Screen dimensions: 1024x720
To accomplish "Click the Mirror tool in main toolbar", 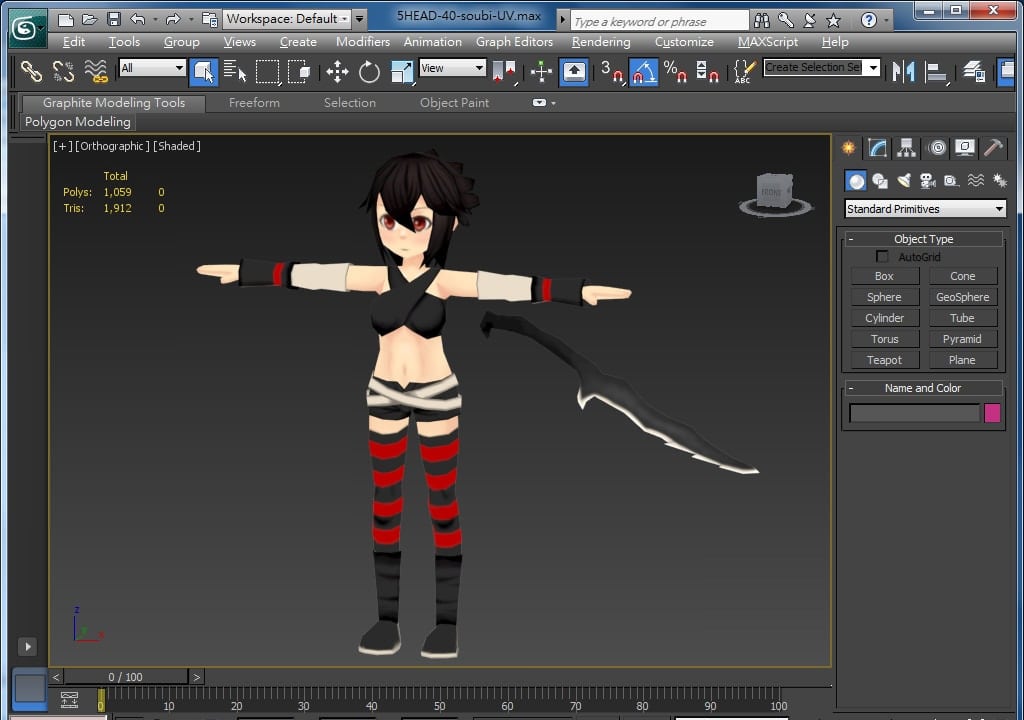I will [x=903, y=71].
